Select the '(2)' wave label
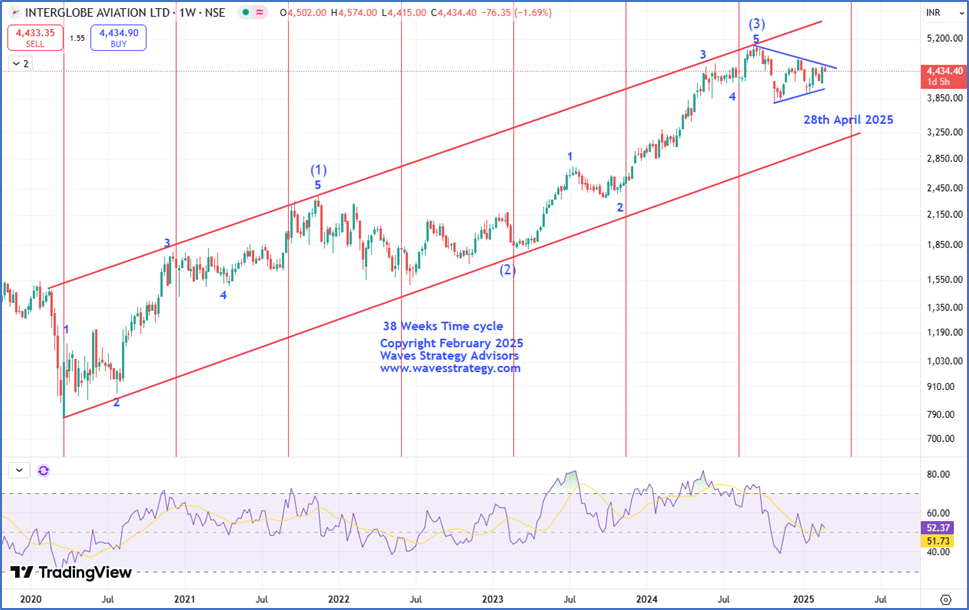This screenshot has width=969, height=610. [x=507, y=269]
